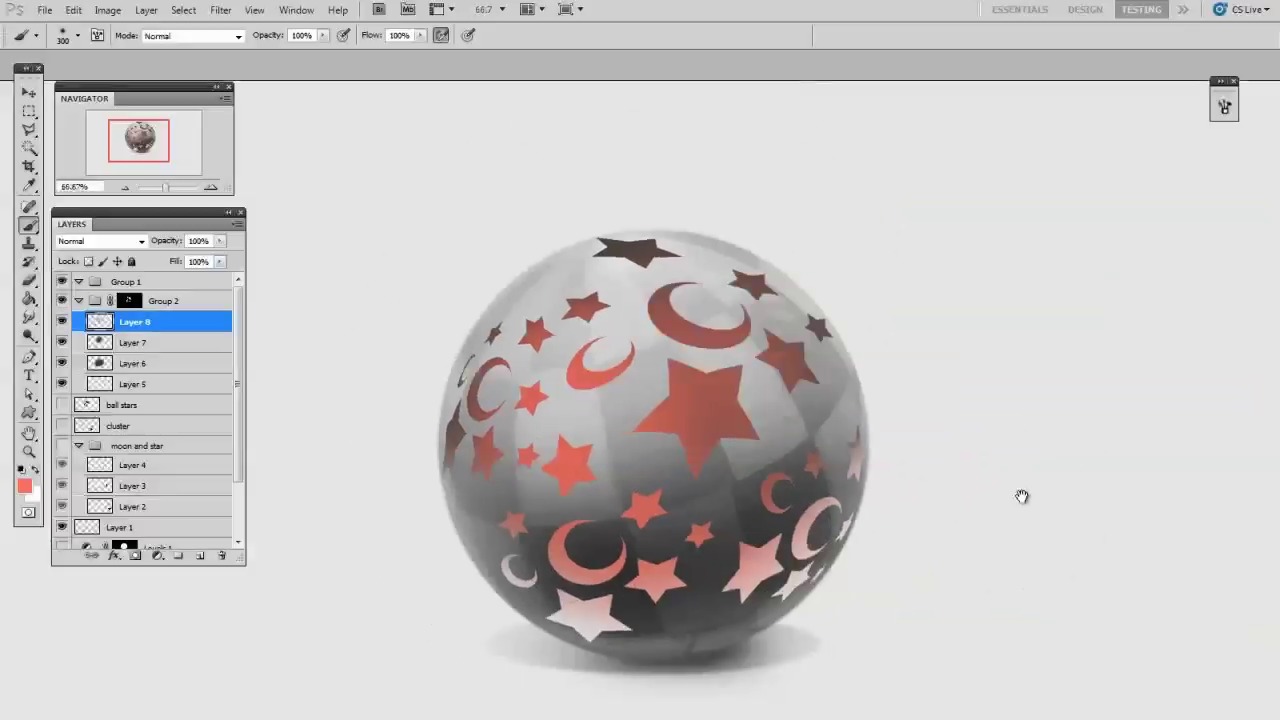Select the Quick Selection tool
Screen dimensions: 1280x720
(29, 148)
